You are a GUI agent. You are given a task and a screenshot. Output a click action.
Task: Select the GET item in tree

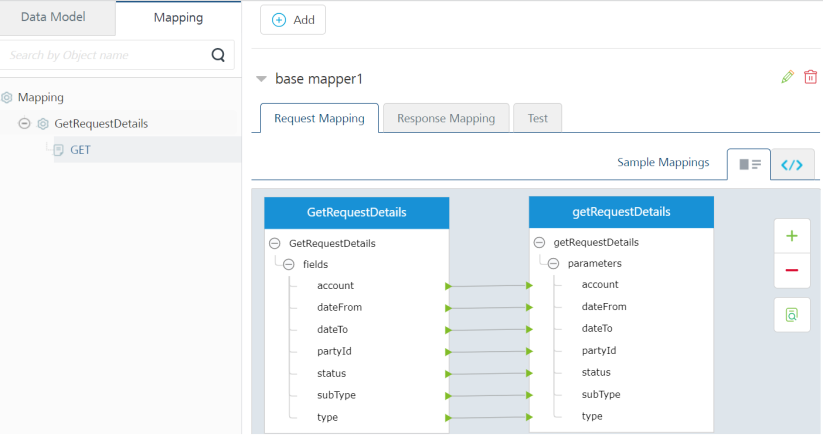coord(80,150)
